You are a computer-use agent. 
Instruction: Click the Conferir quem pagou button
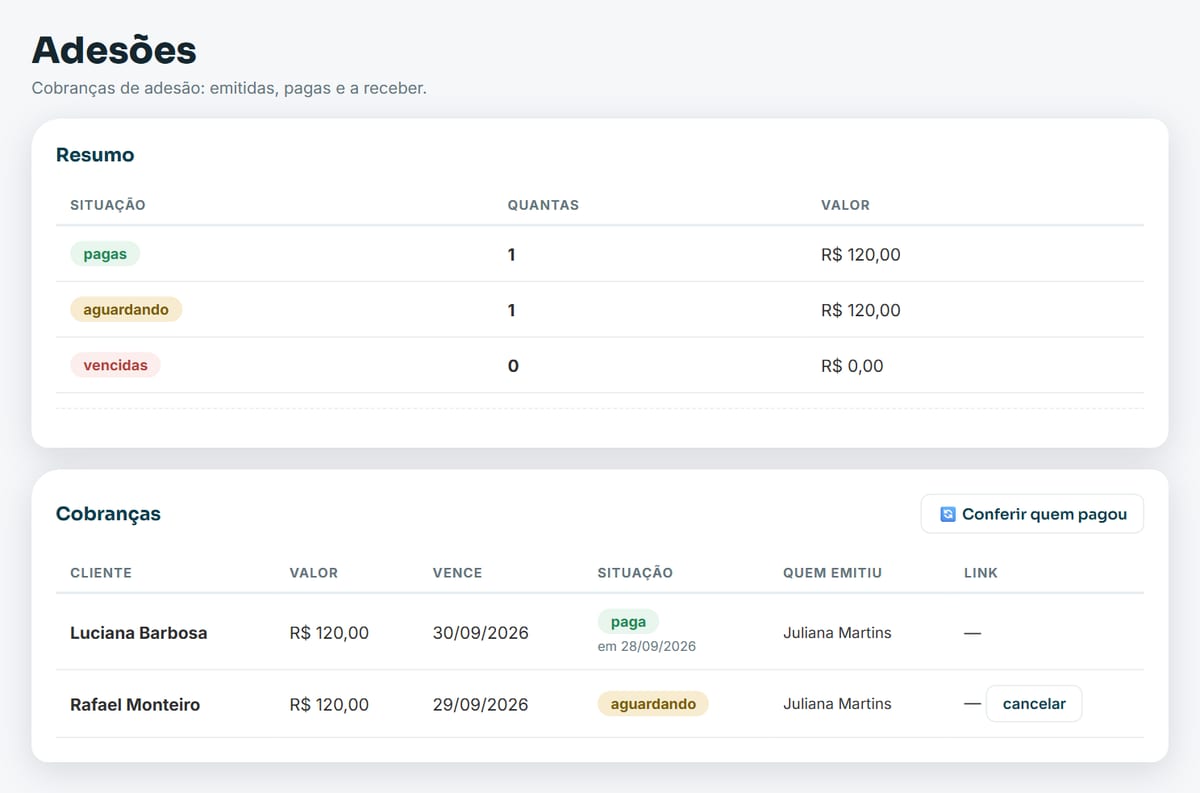point(1032,514)
